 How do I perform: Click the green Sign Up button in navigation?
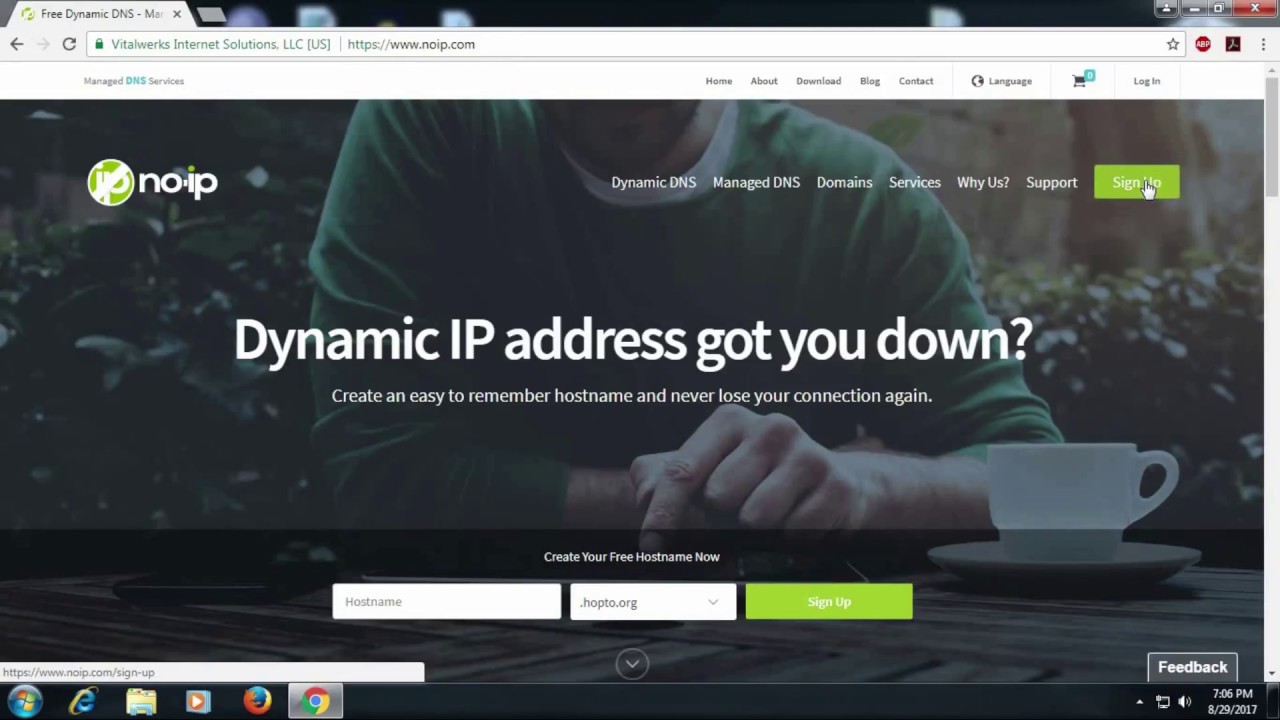[1136, 182]
